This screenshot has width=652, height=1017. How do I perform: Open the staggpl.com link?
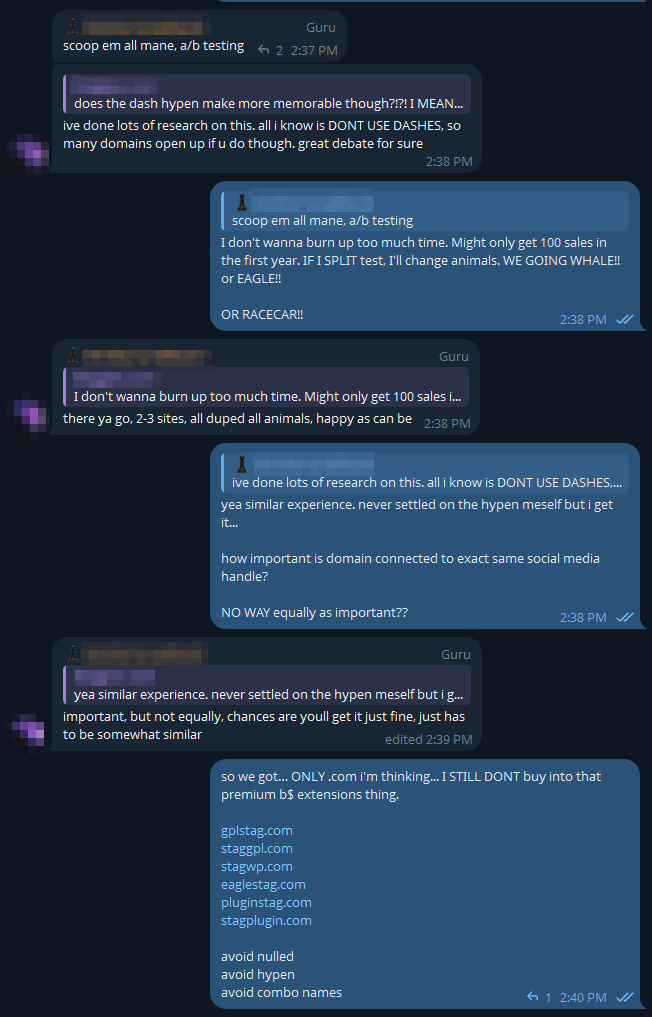pyautogui.click(x=257, y=848)
